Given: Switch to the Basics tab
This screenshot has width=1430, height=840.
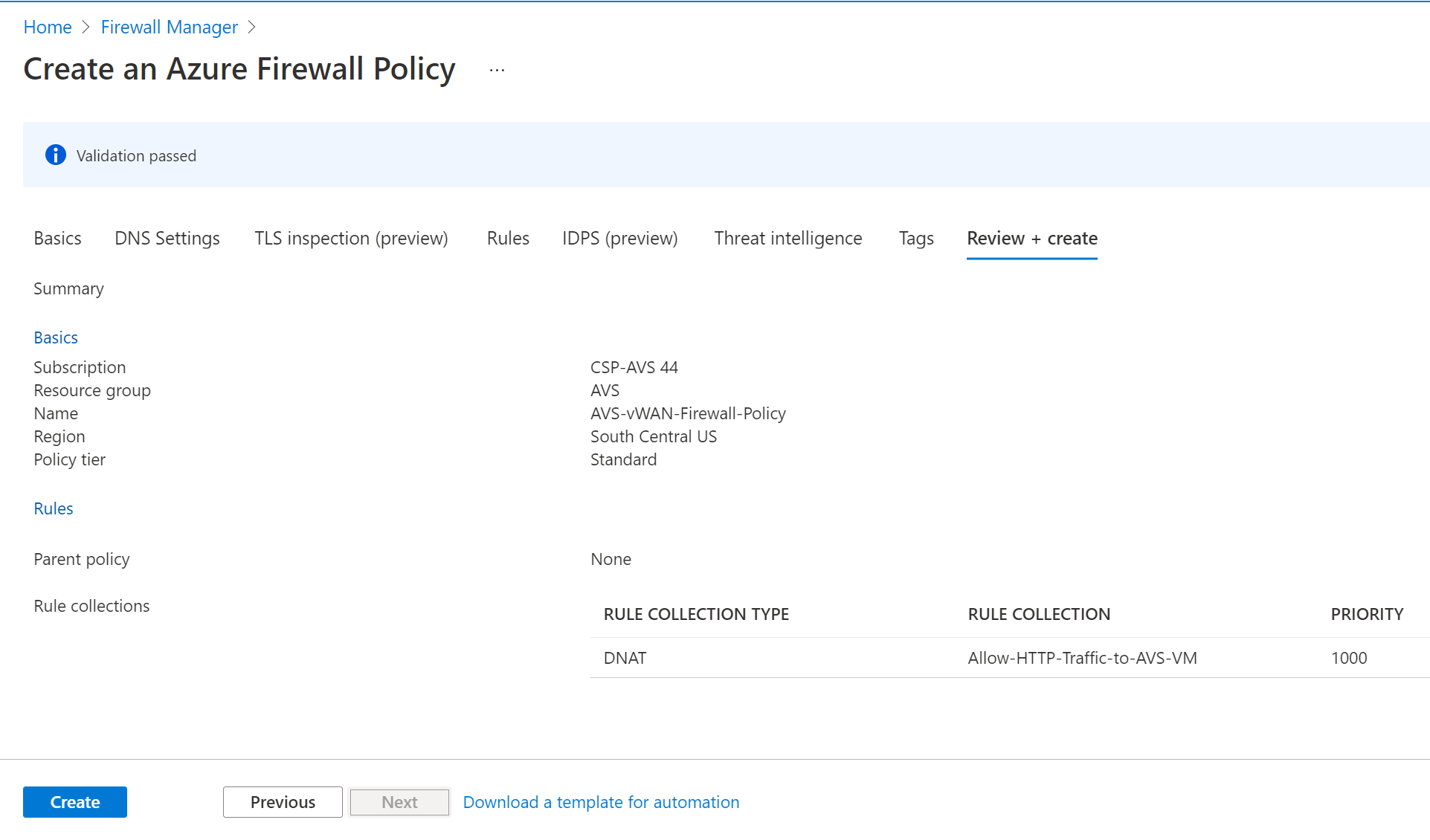Looking at the screenshot, I should tap(57, 238).
